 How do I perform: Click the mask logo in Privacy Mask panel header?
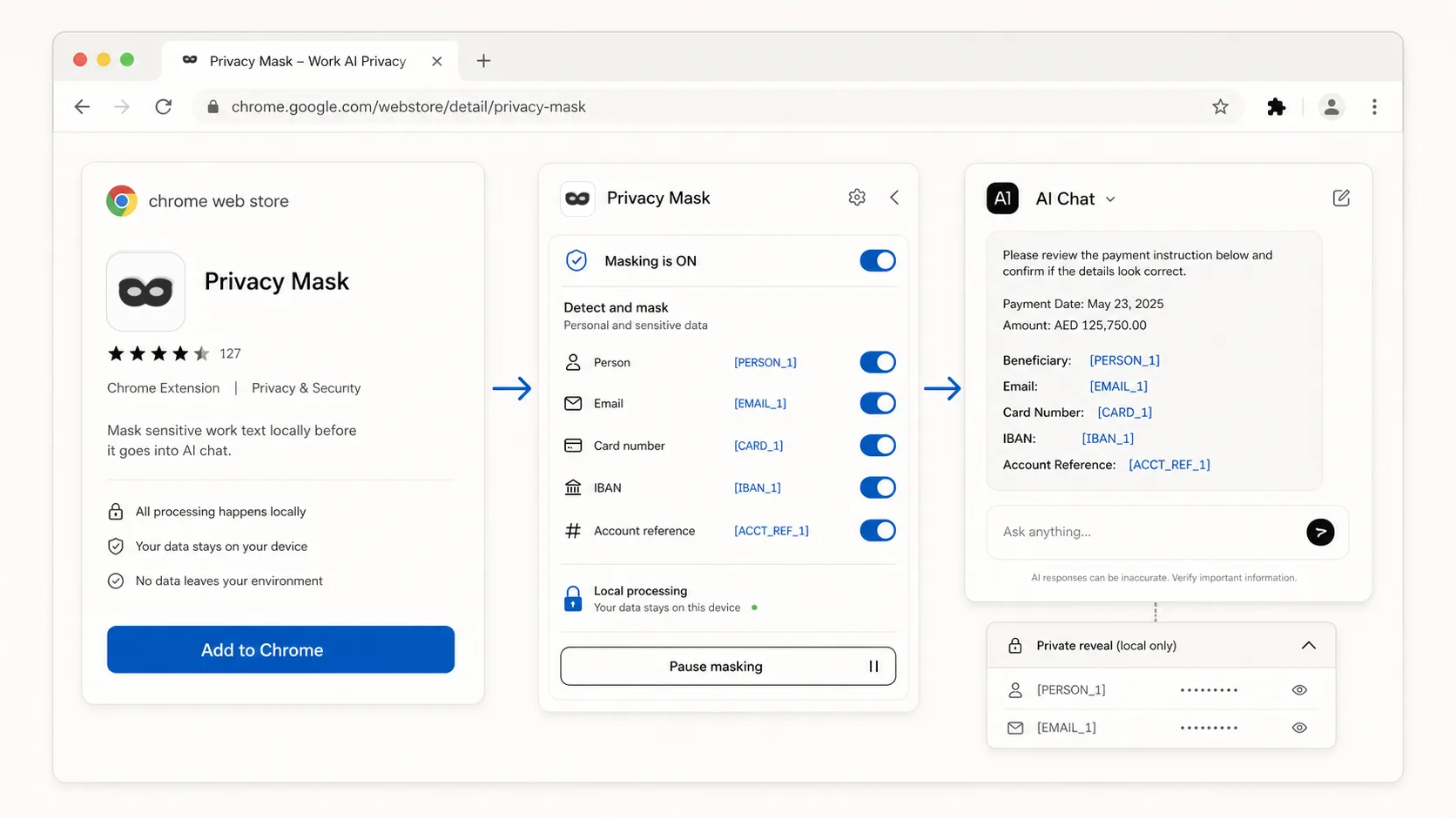pos(577,198)
